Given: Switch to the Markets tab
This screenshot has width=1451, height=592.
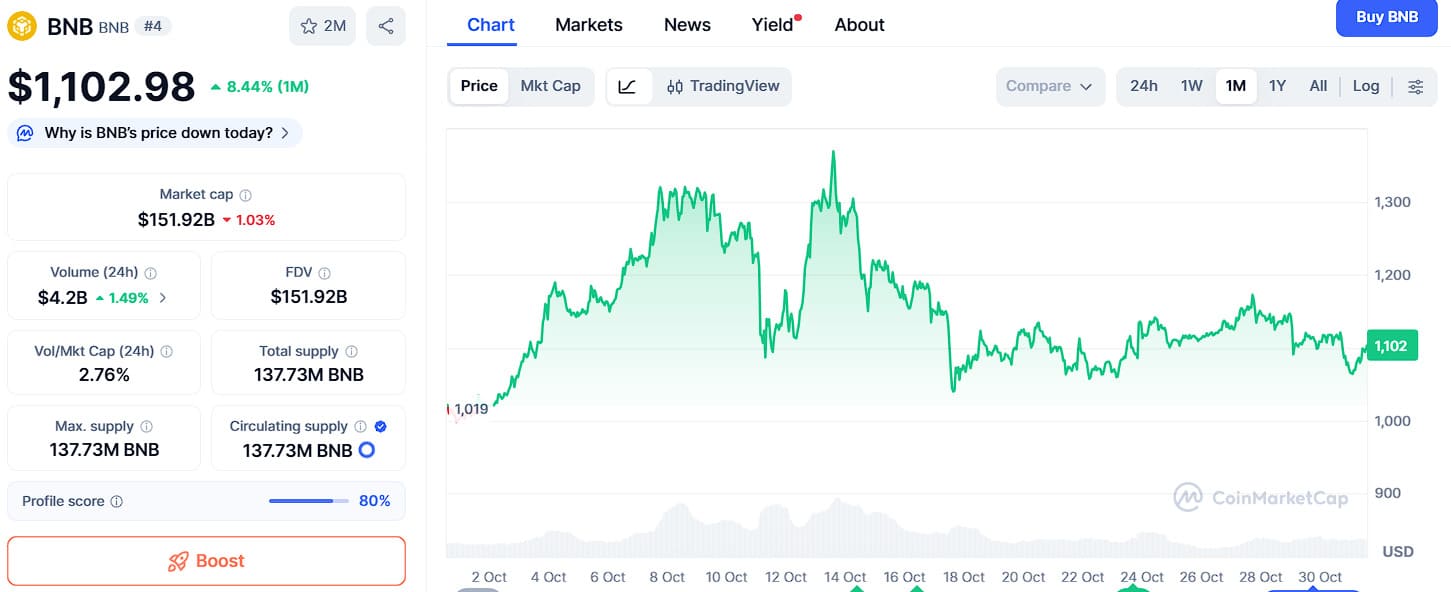Looking at the screenshot, I should [x=588, y=25].
